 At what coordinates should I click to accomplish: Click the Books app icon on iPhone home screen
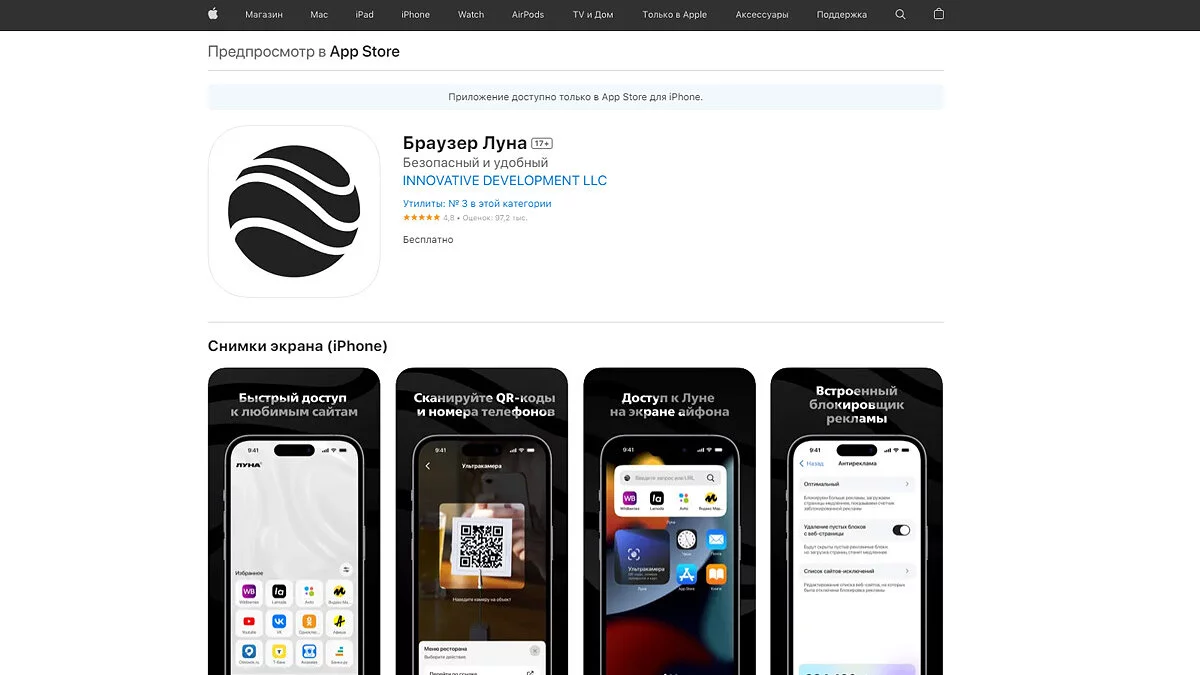coord(716,574)
